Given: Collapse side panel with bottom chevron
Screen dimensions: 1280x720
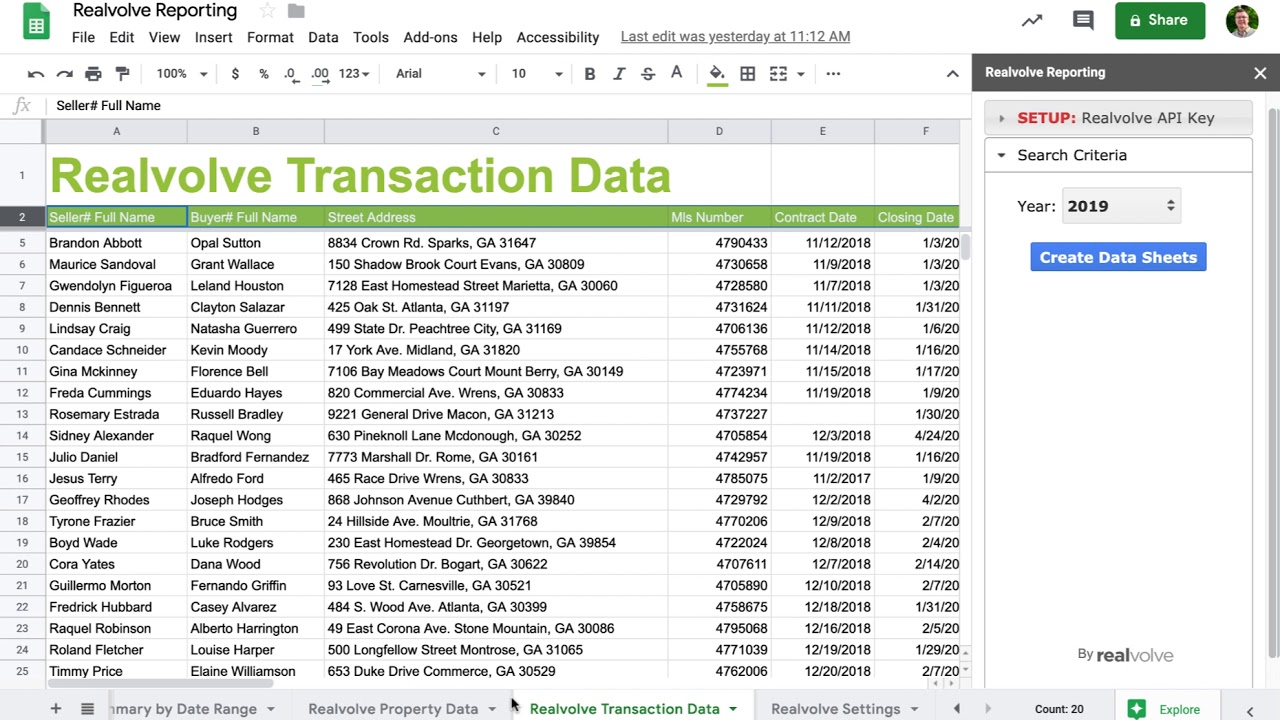Looking at the screenshot, I should coord(1250,710).
